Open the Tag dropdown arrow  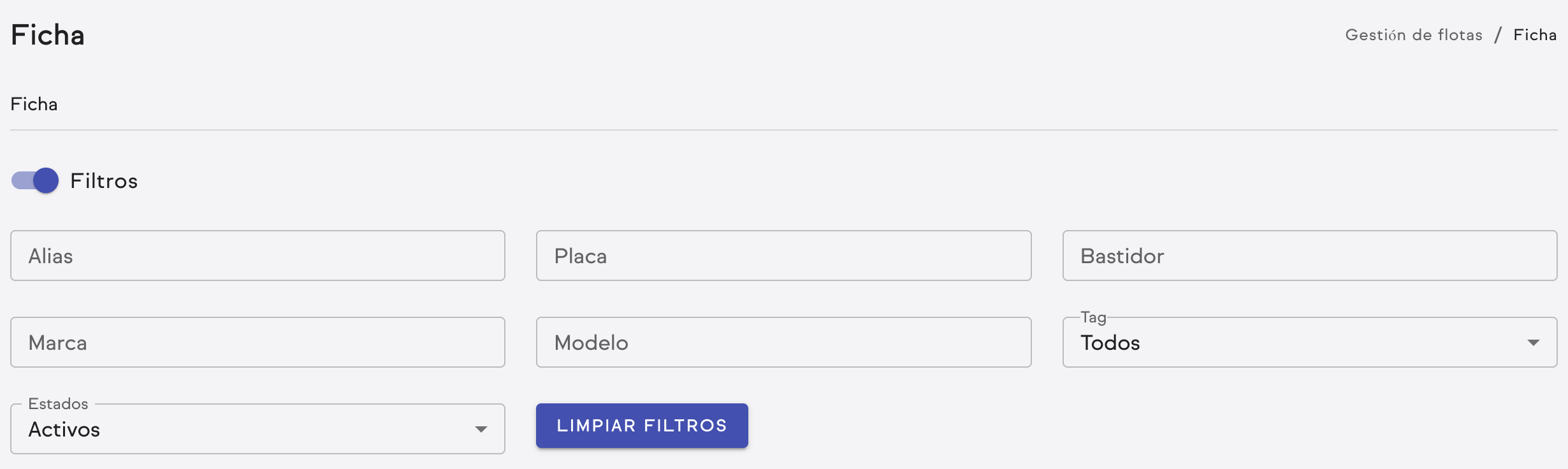tap(1534, 342)
